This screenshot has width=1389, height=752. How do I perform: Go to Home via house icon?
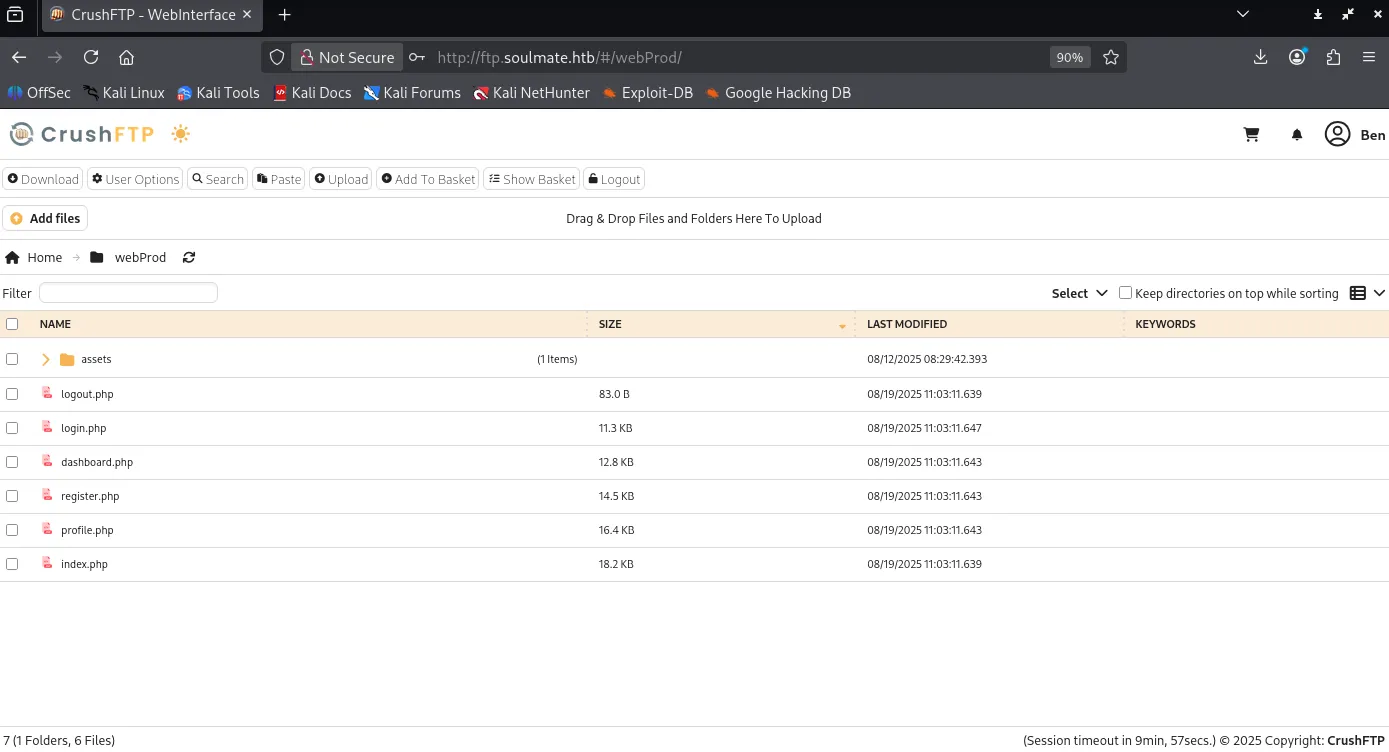[12, 257]
